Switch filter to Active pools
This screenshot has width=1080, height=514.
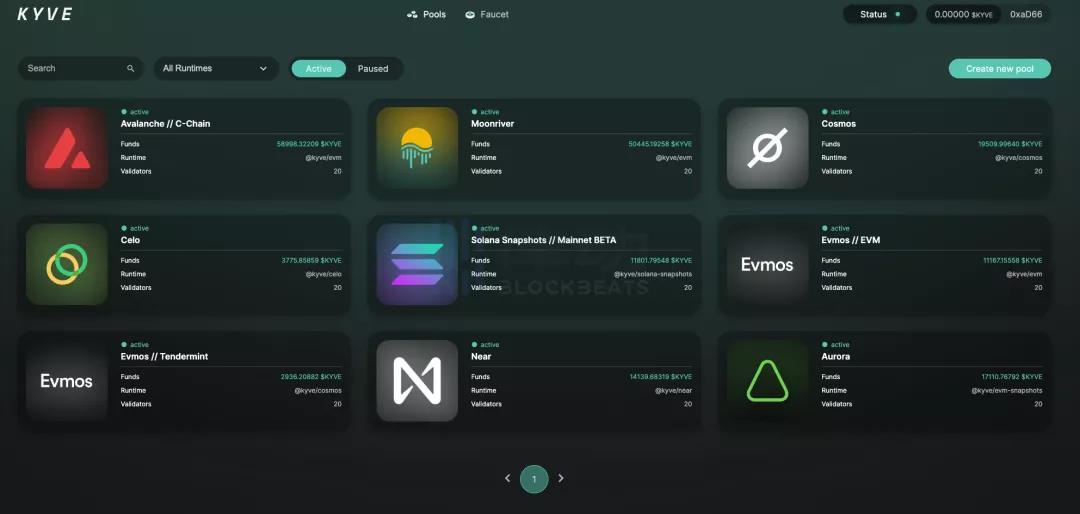(318, 68)
